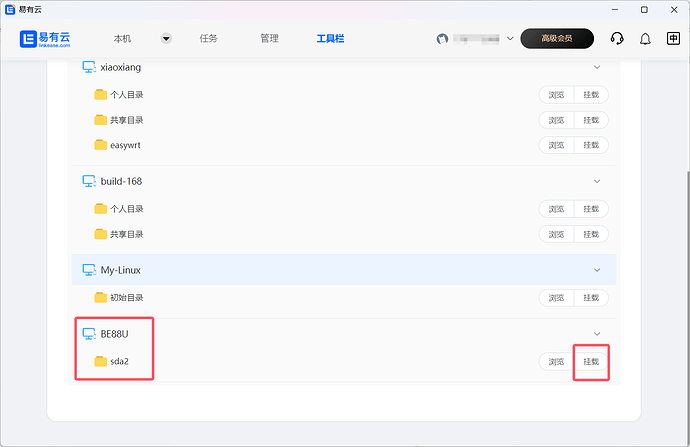Click the 高级会员 premium button
690x447 pixels.
click(557, 39)
